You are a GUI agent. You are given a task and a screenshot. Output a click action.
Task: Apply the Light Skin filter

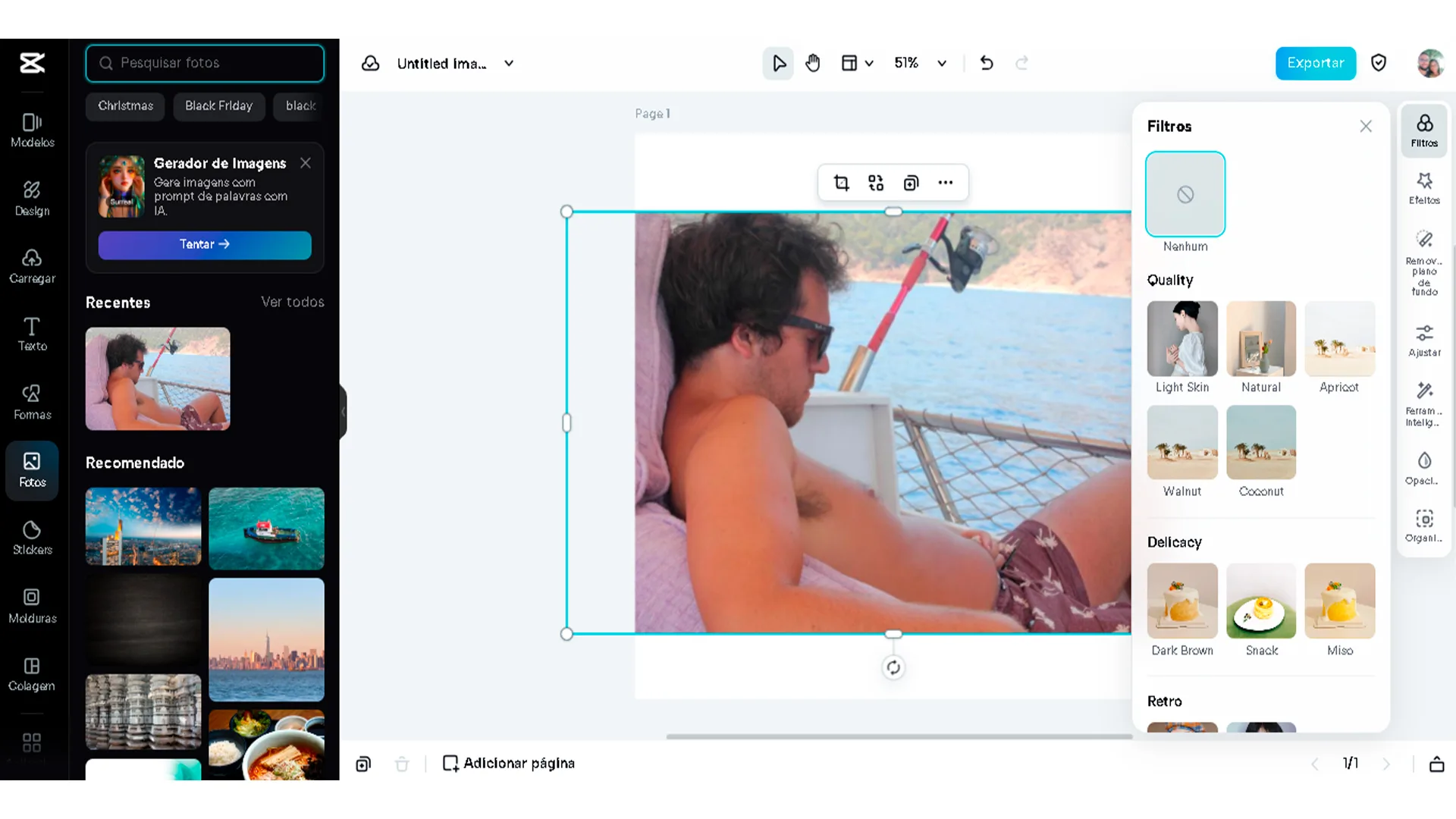[1182, 339]
